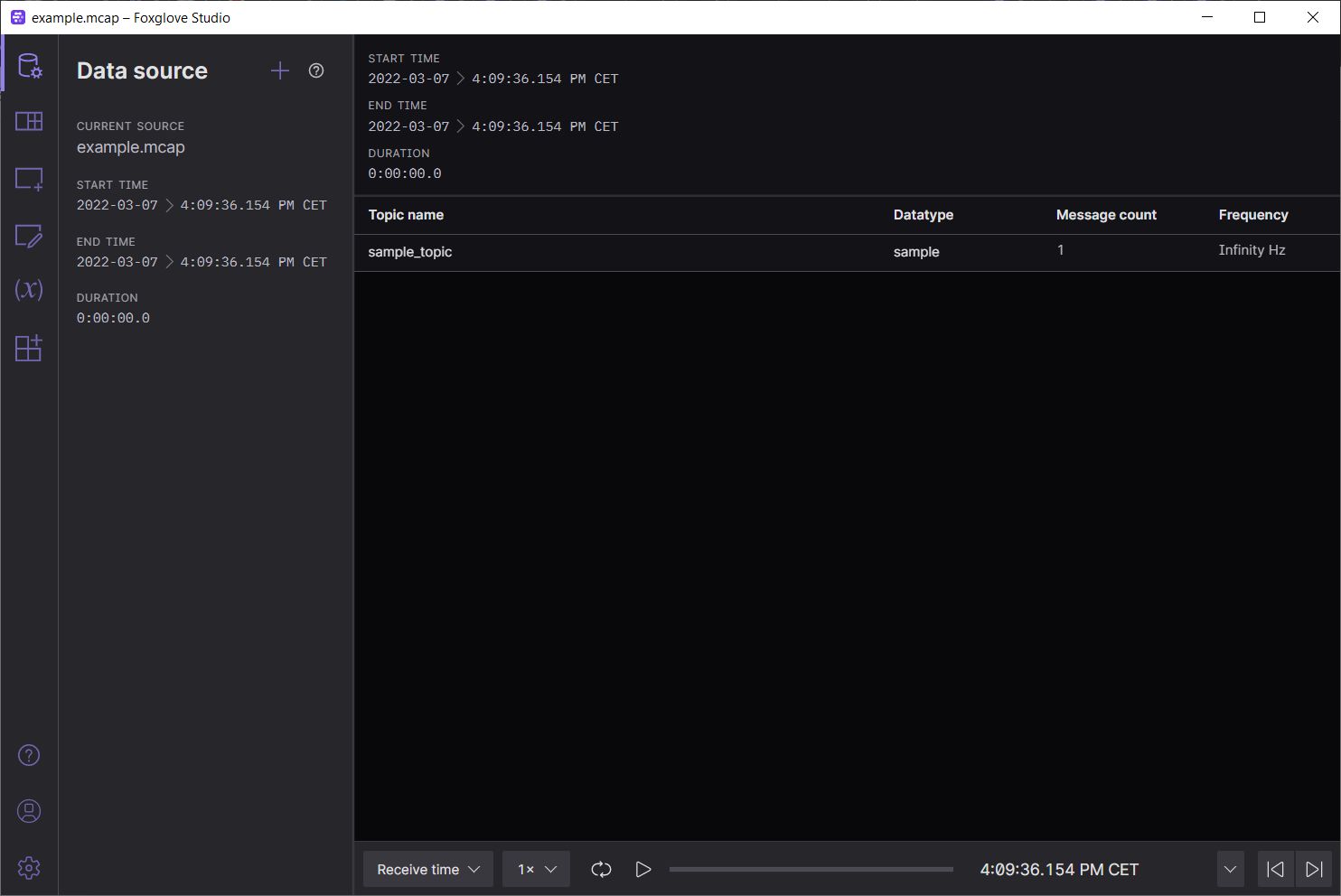
Task: Open Data source help via question mark
Action: (316, 70)
